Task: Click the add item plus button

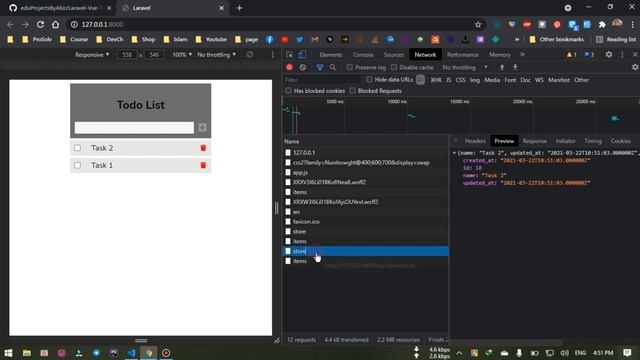Action: [202, 128]
